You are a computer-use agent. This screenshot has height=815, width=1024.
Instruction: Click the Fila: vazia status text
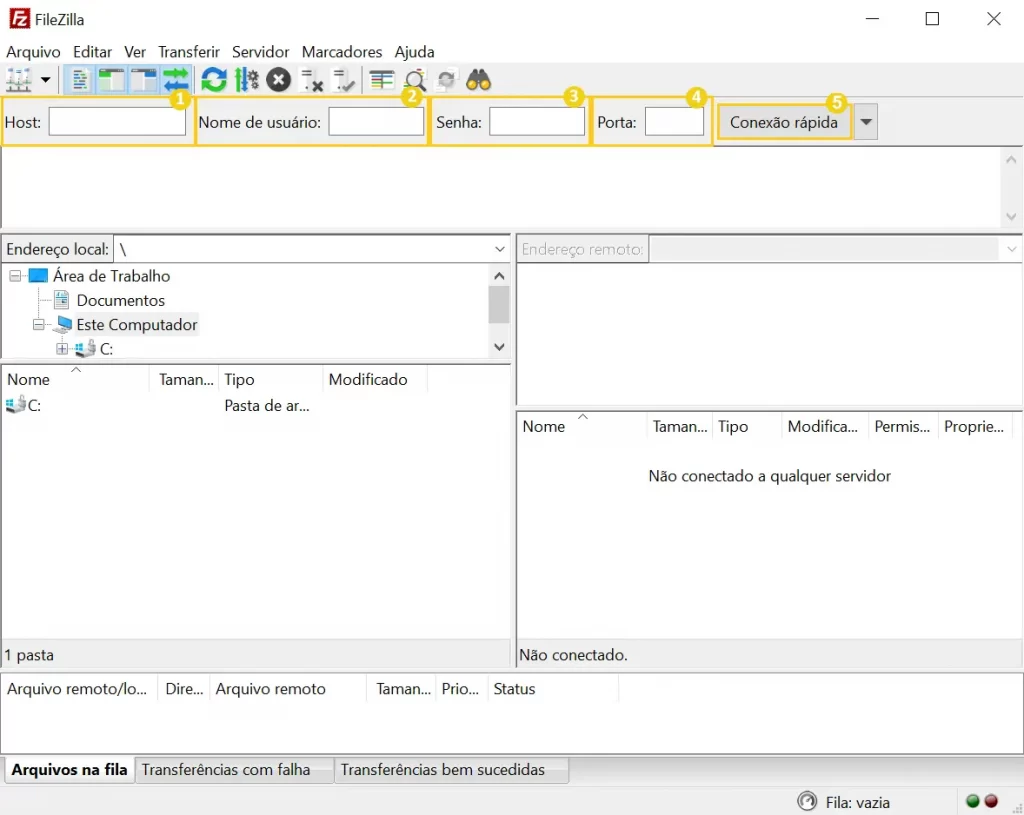(857, 803)
